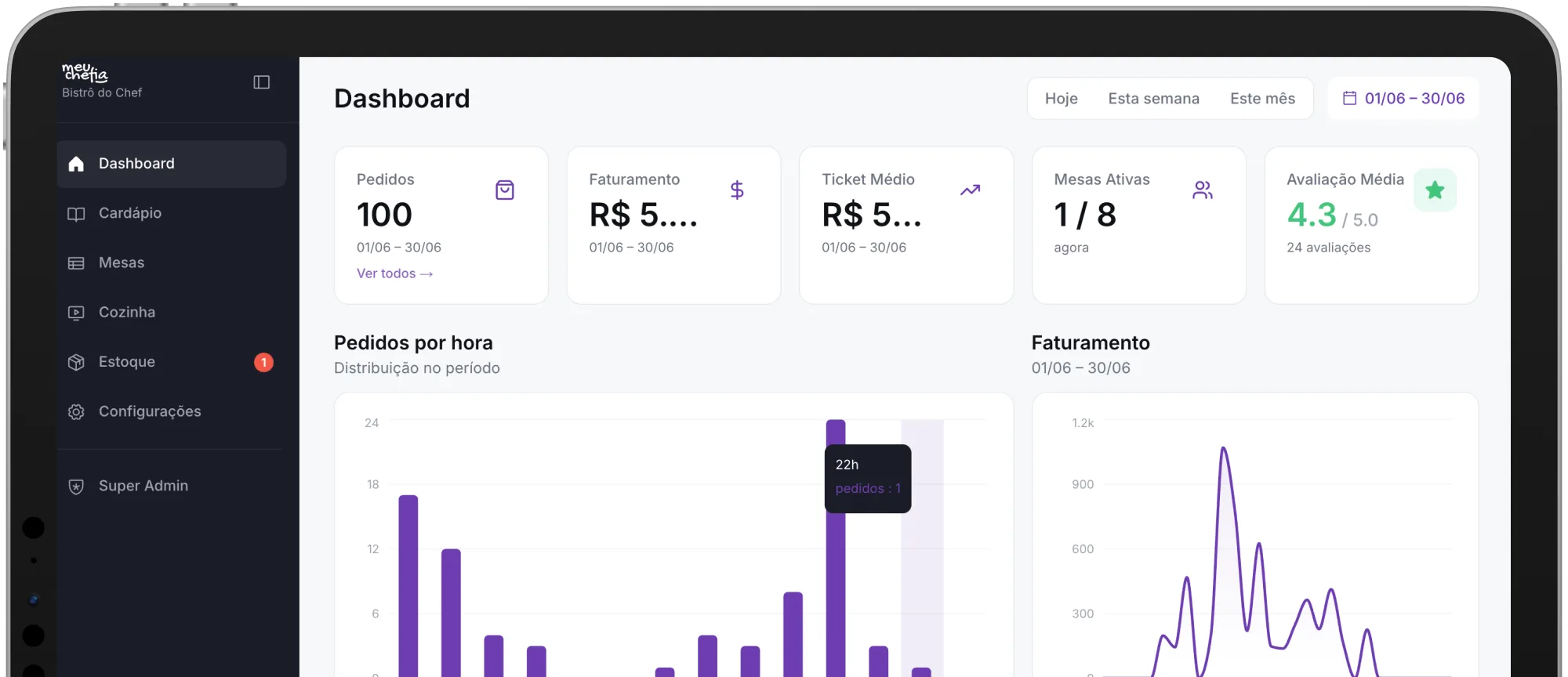The image size is (1568, 677).
Task: Open the Estoque section
Action: tap(172, 361)
